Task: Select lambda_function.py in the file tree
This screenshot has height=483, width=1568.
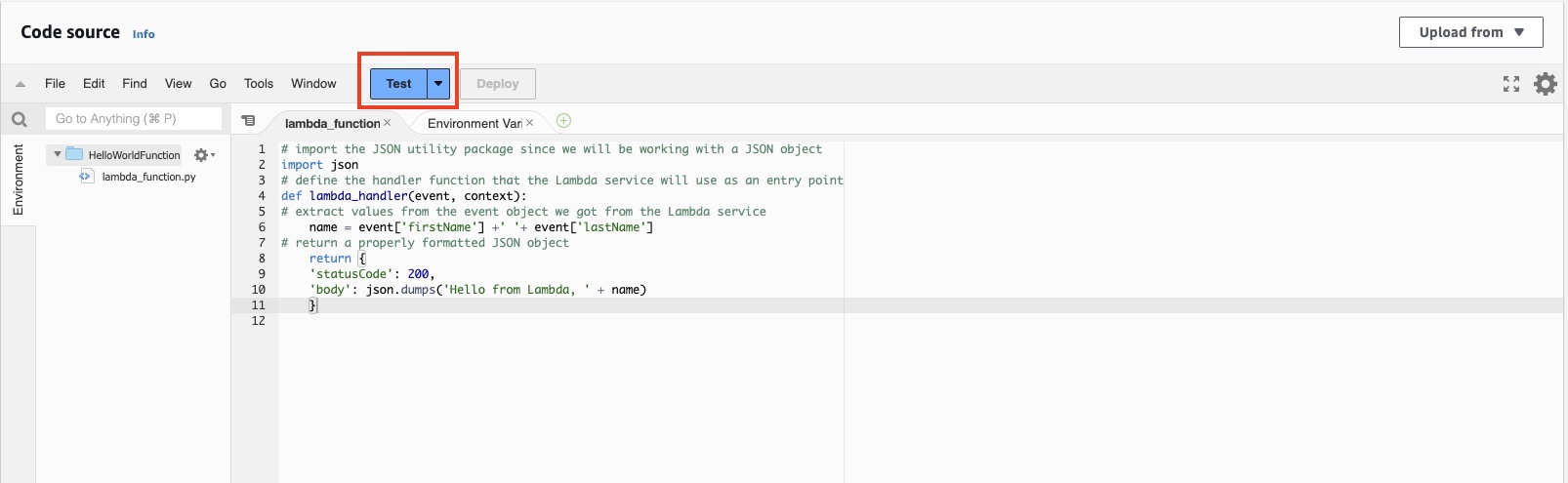Action: [148, 177]
